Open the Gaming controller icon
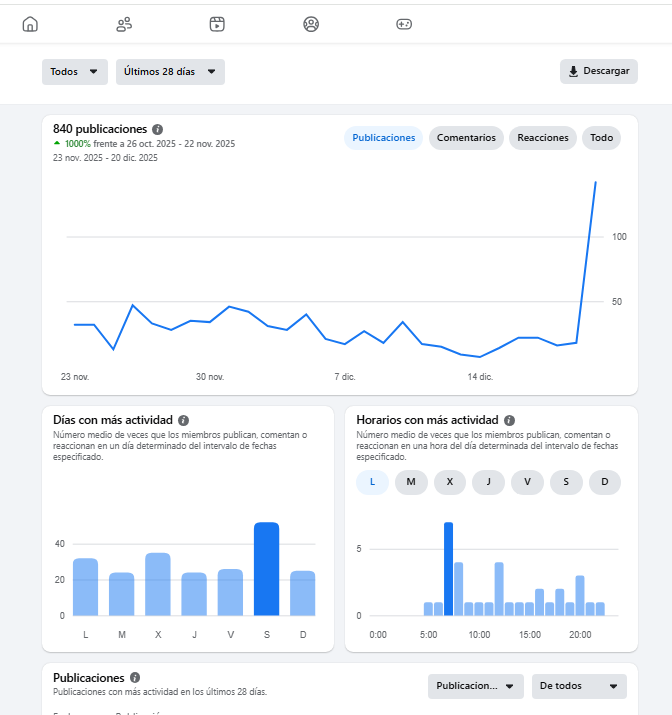 pos(404,24)
